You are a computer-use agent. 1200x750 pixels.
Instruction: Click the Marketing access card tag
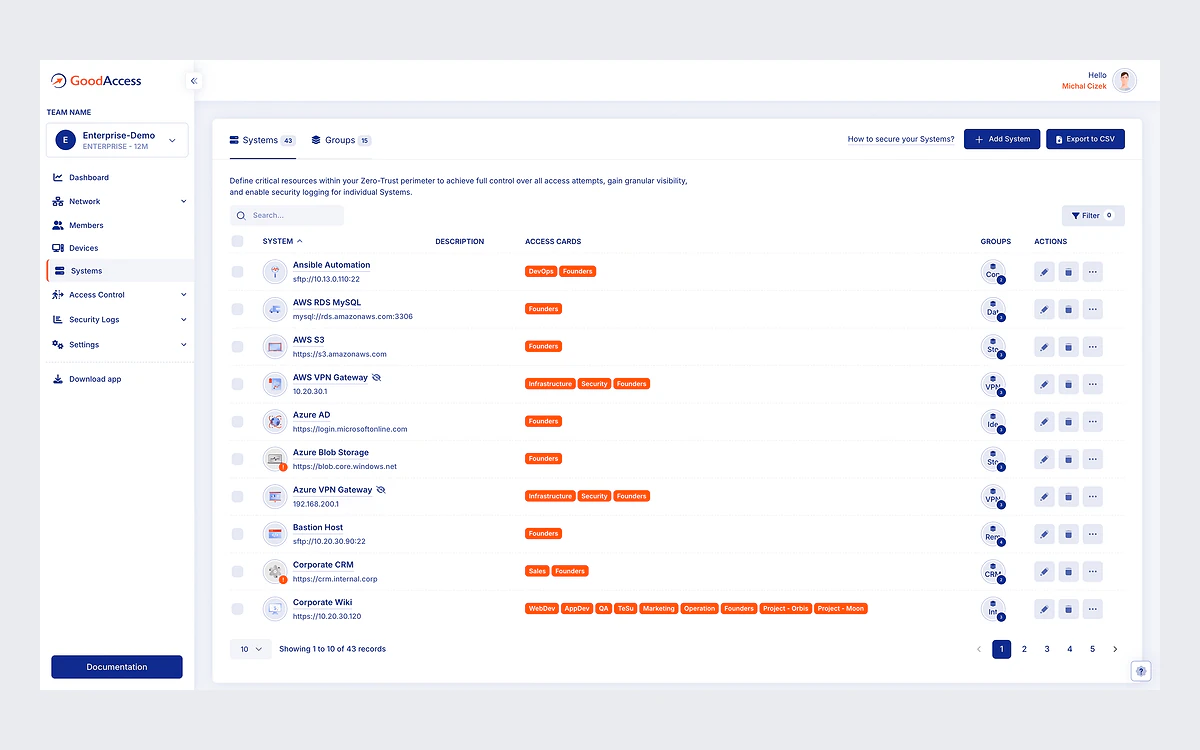tap(659, 609)
